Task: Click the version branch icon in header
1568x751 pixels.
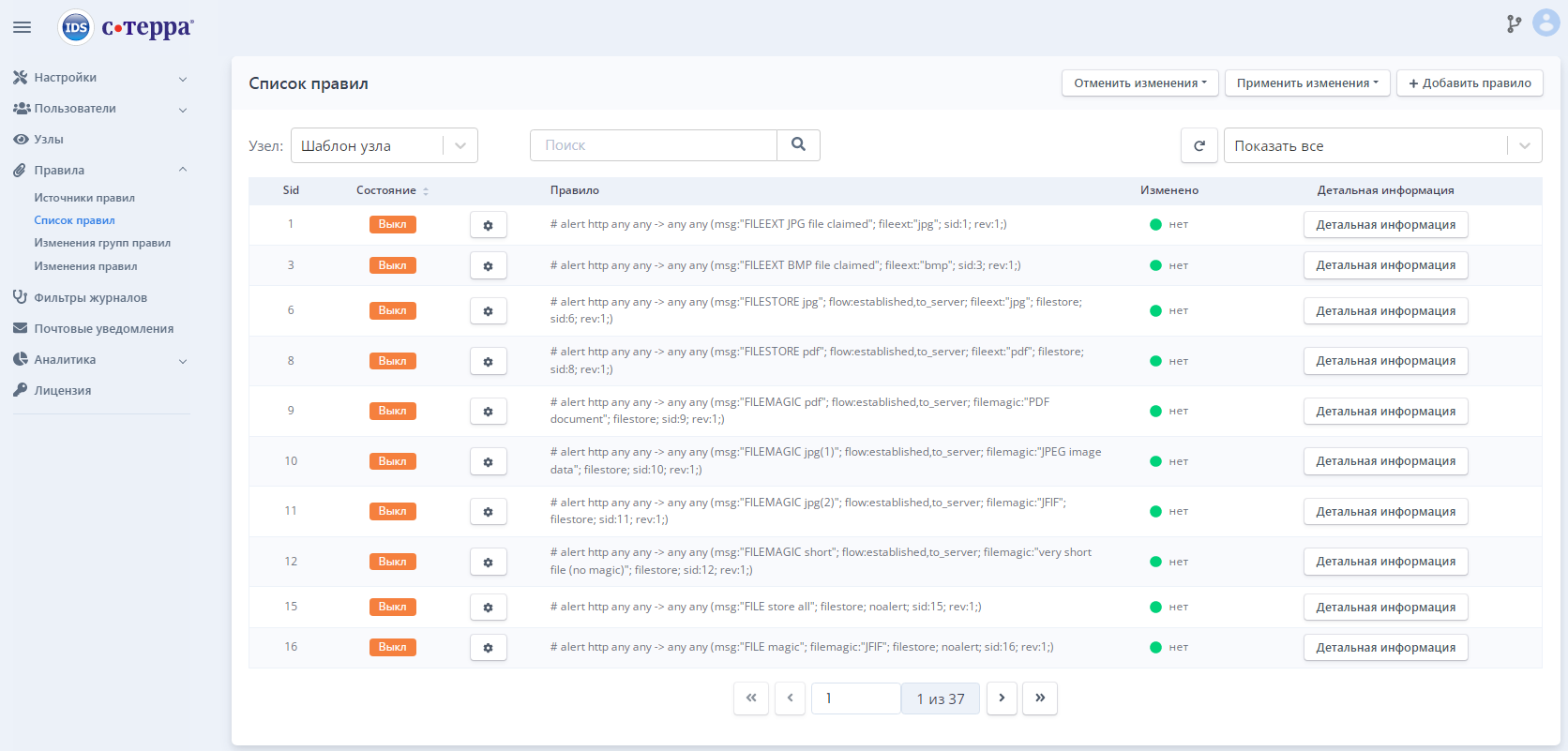Action: [x=1514, y=24]
